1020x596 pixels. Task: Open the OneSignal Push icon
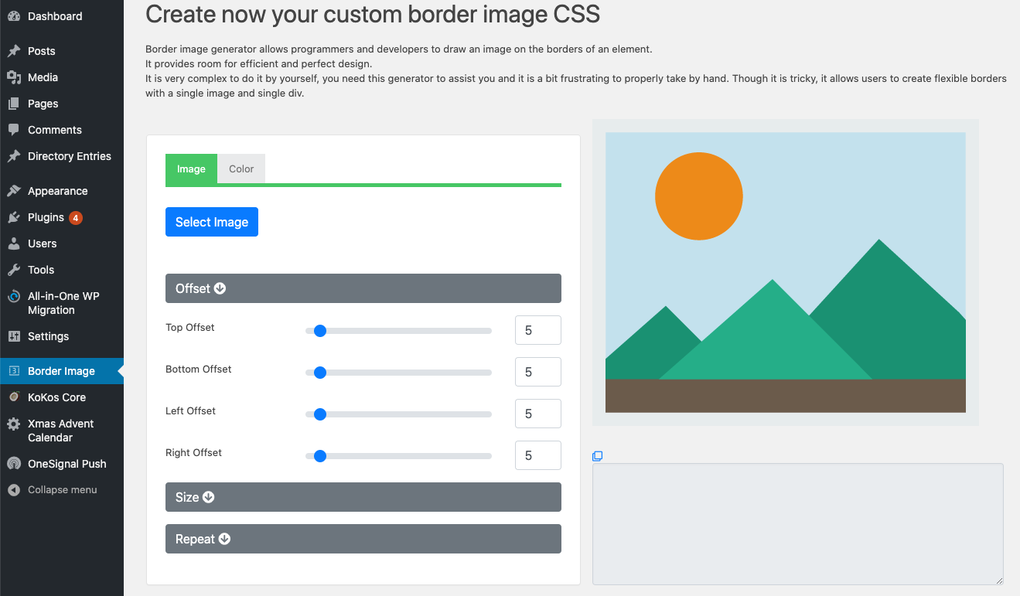click(14, 463)
